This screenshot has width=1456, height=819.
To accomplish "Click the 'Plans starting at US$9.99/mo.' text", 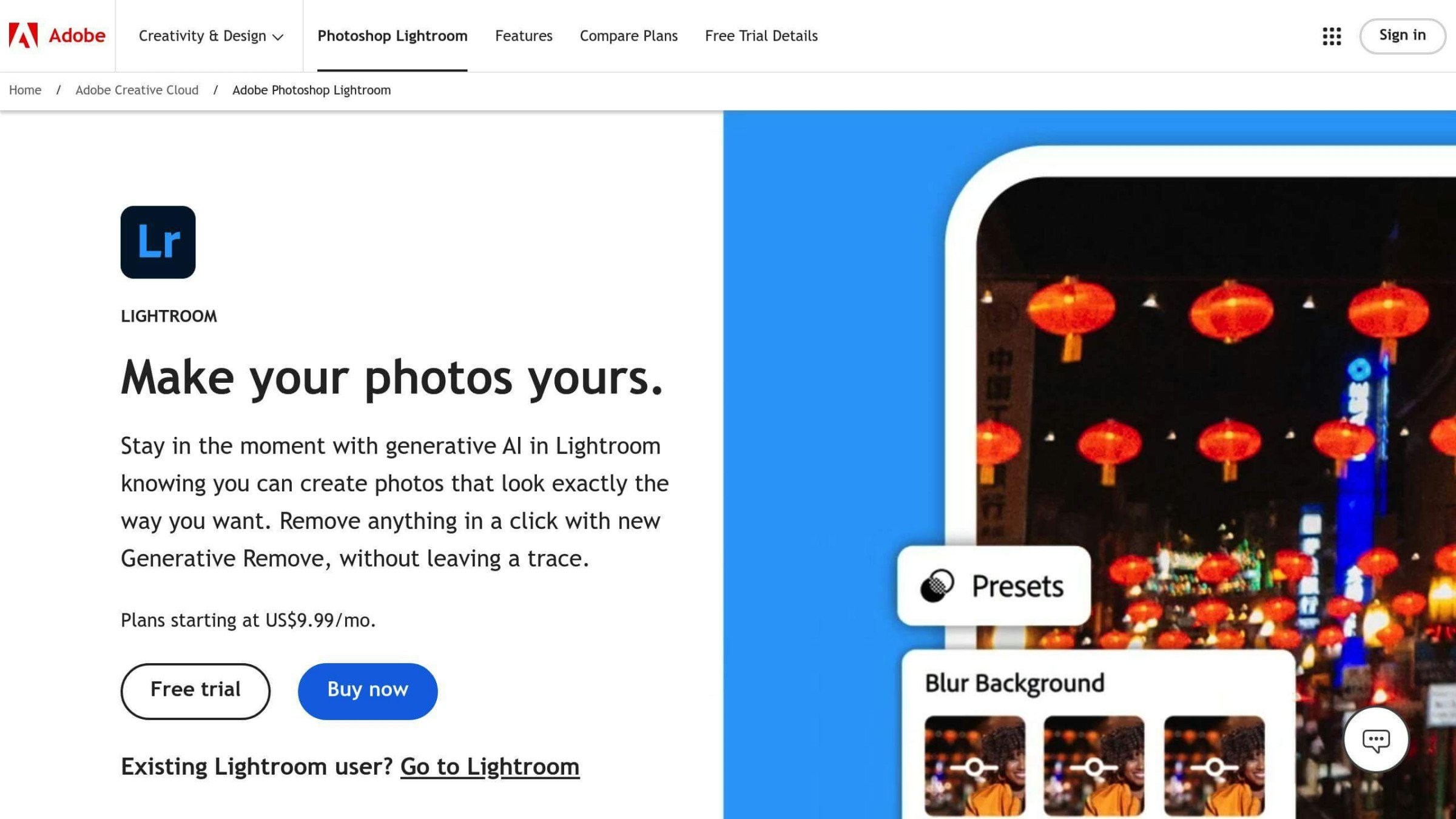I will [248, 620].
